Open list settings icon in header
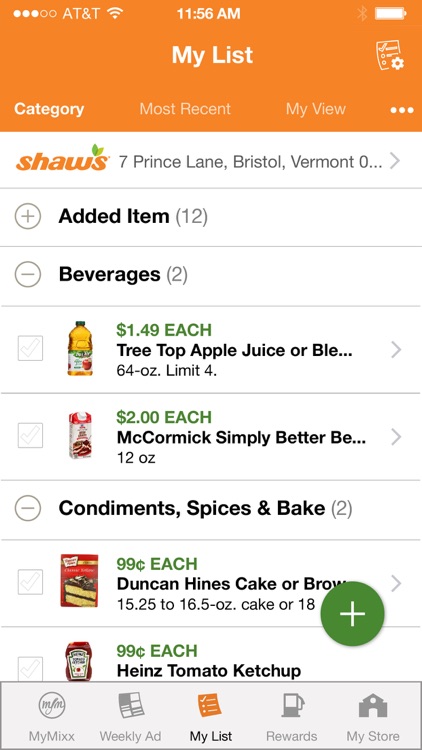Viewport: 422px width, 750px height. (390, 55)
